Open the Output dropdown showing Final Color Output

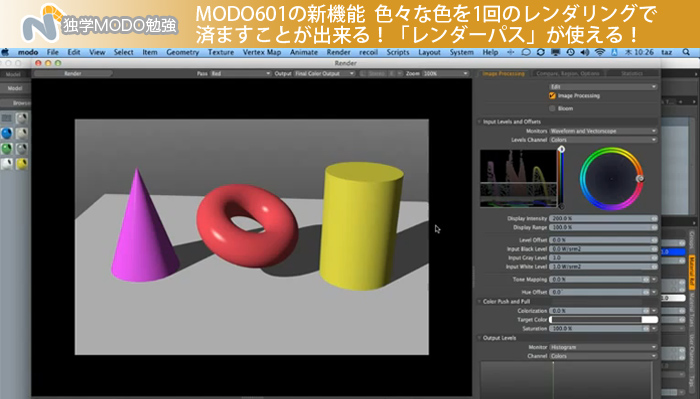point(324,73)
